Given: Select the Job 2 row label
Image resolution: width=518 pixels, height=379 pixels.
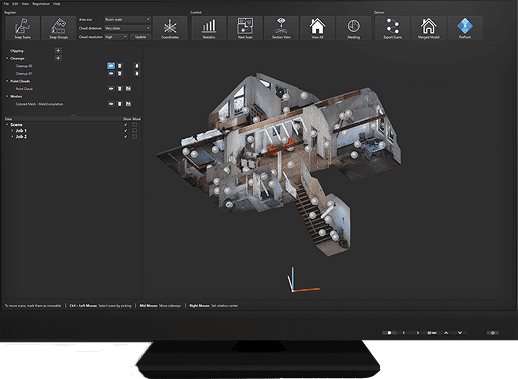Looking at the screenshot, I should click(21, 137).
